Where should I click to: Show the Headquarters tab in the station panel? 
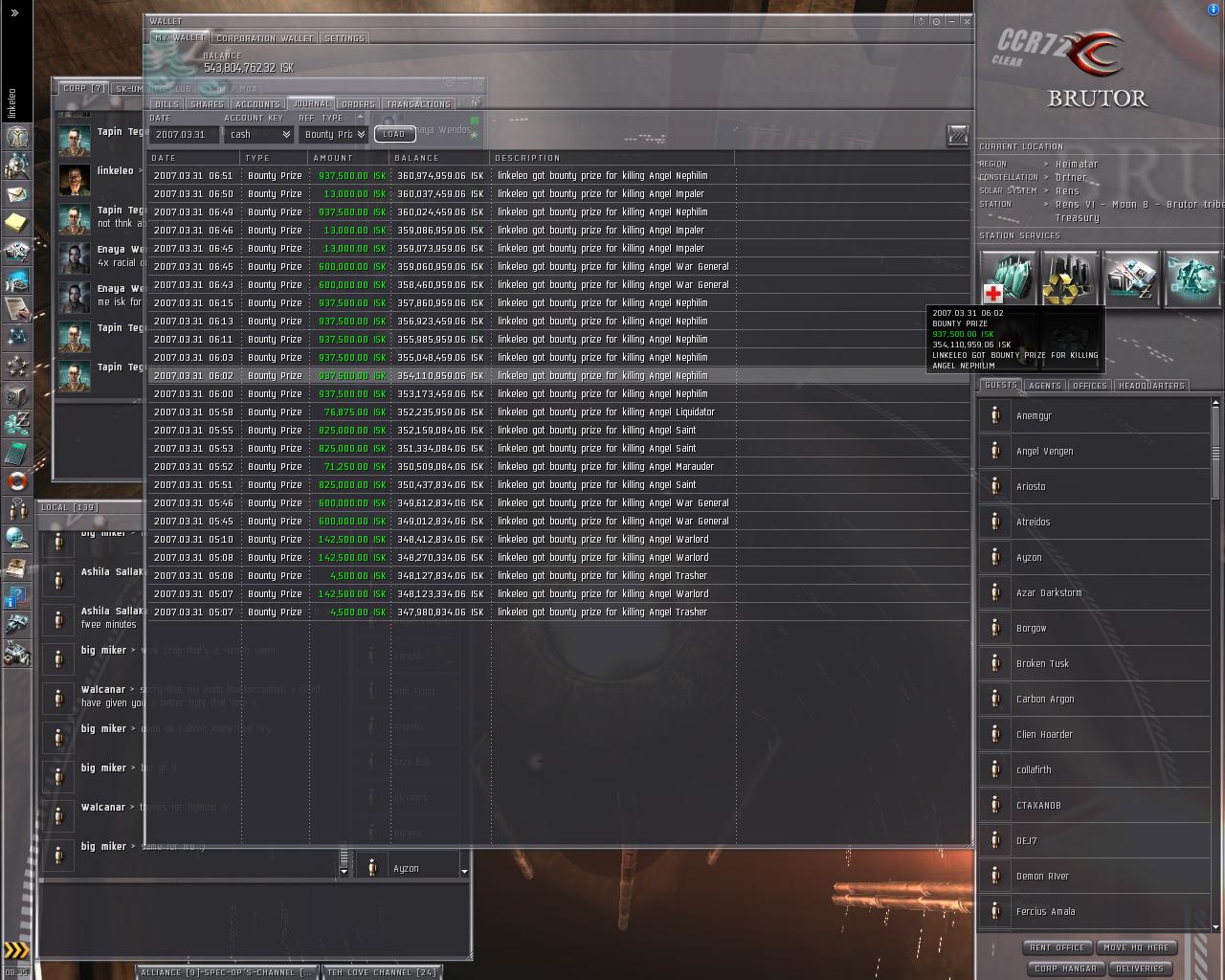tap(1151, 386)
